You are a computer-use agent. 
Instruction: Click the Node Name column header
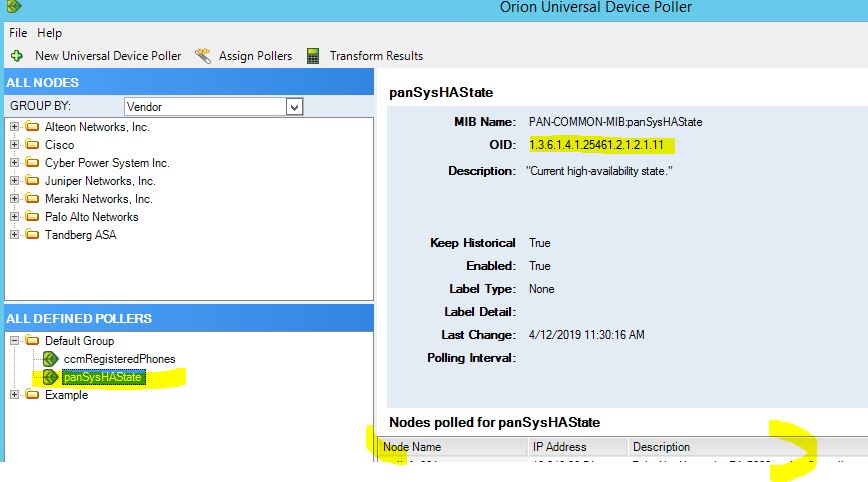point(452,447)
